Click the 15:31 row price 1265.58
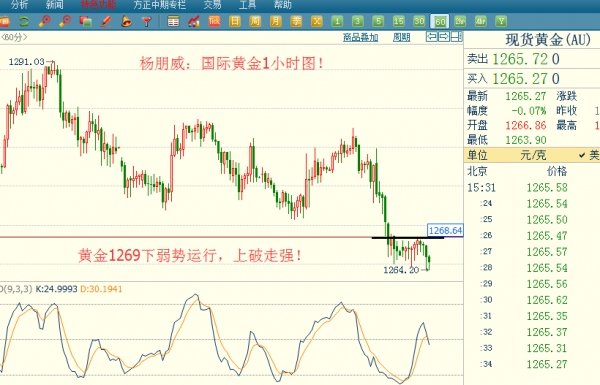600x385 pixels. click(x=547, y=188)
